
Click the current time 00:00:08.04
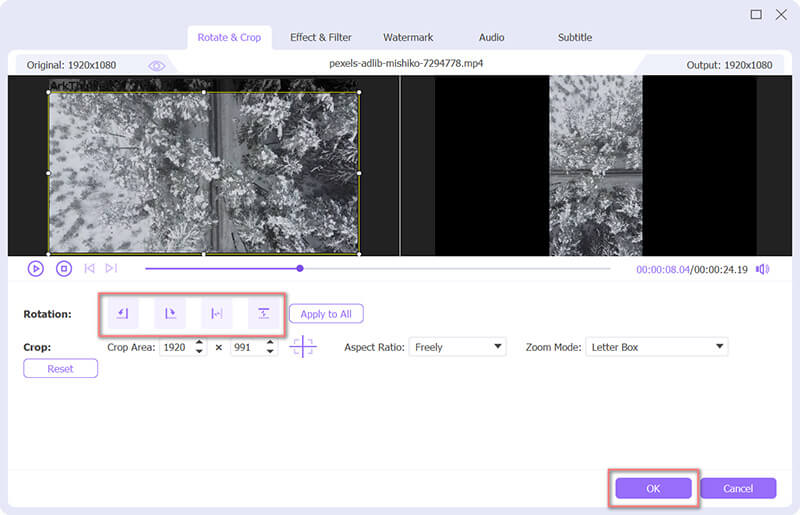pyautogui.click(x=662, y=269)
